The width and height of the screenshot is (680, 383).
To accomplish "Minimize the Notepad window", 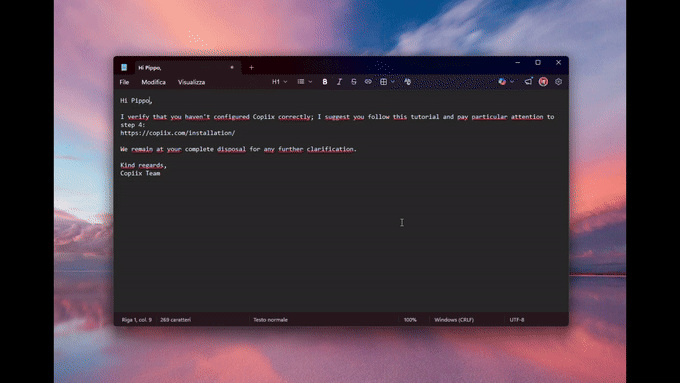I will 517,62.
